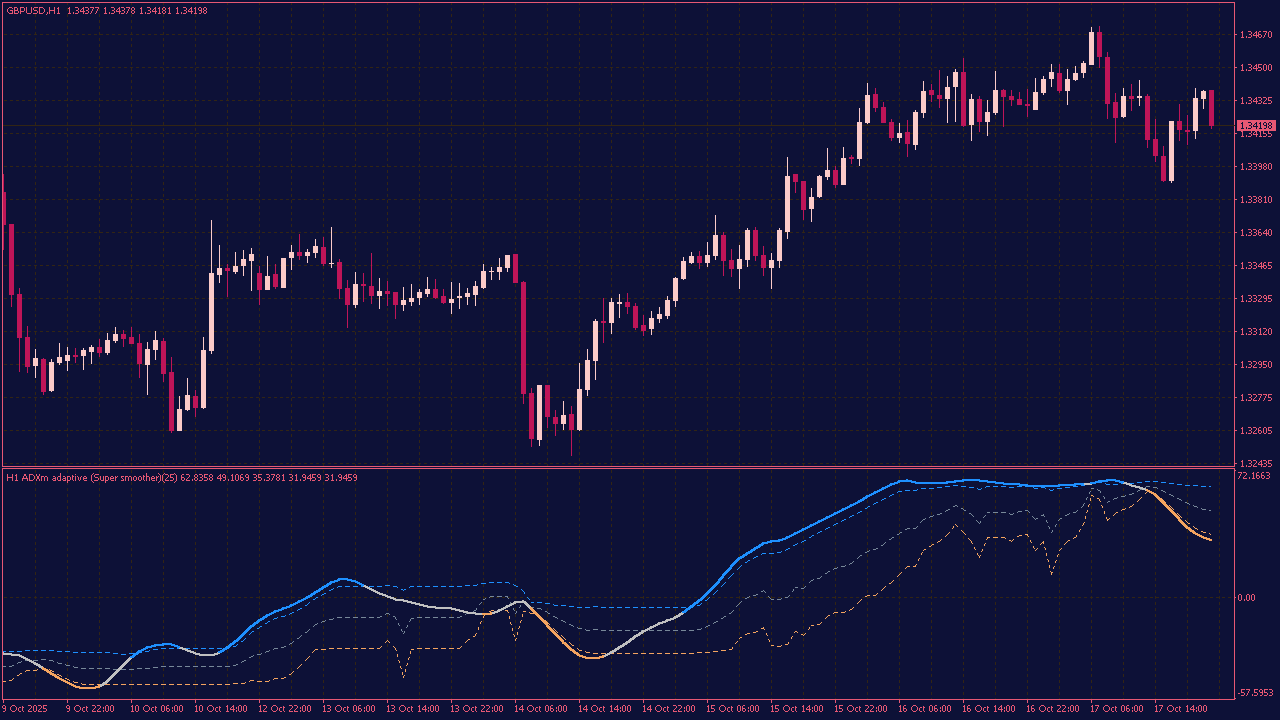1280x720 pixels.
Task: Click the 14 Oct 06:00 time label
Action: pyautogui.click(x=542, y=709)
